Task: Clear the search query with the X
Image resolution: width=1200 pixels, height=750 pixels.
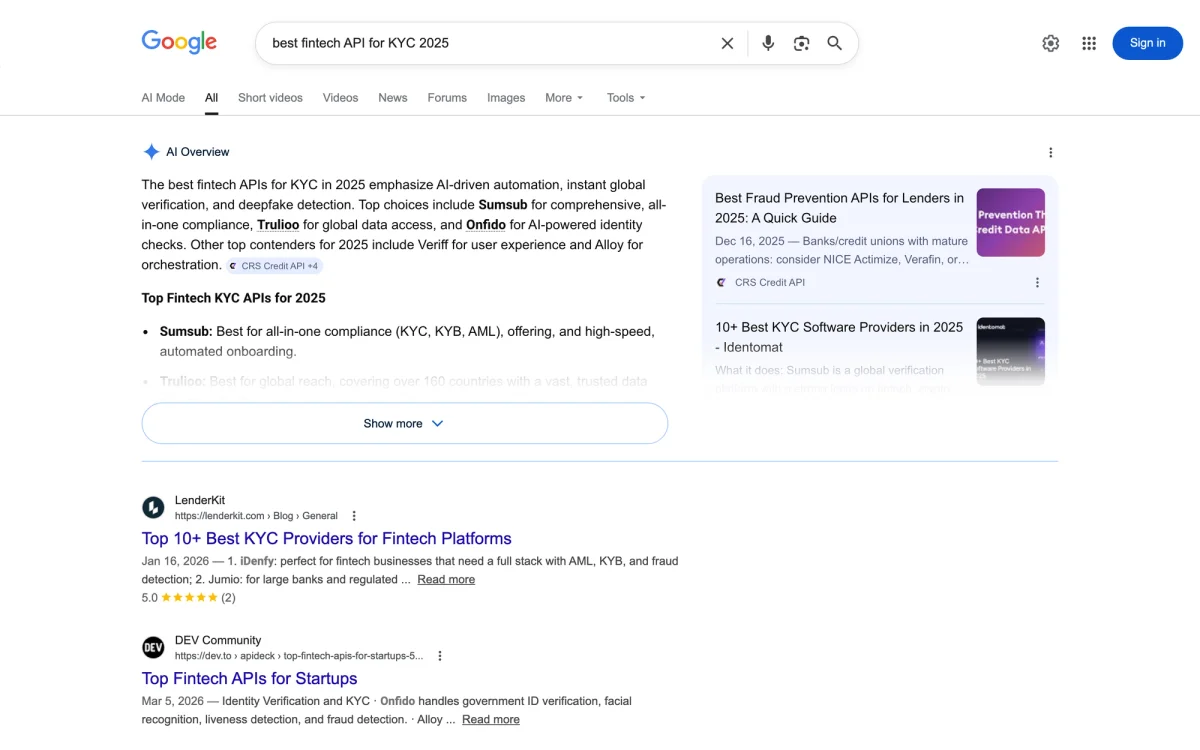Action: tap(727, 43)
